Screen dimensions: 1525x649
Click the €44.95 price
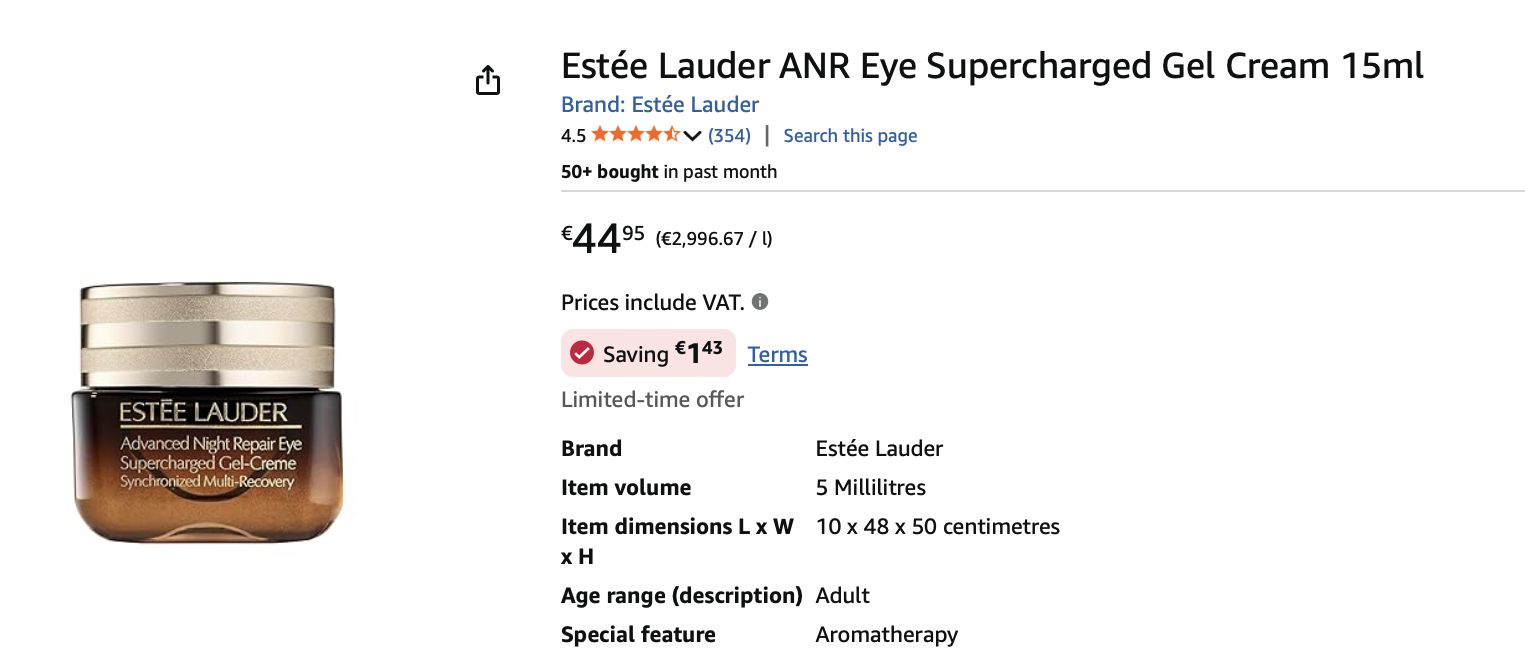(x=603, y=239)
